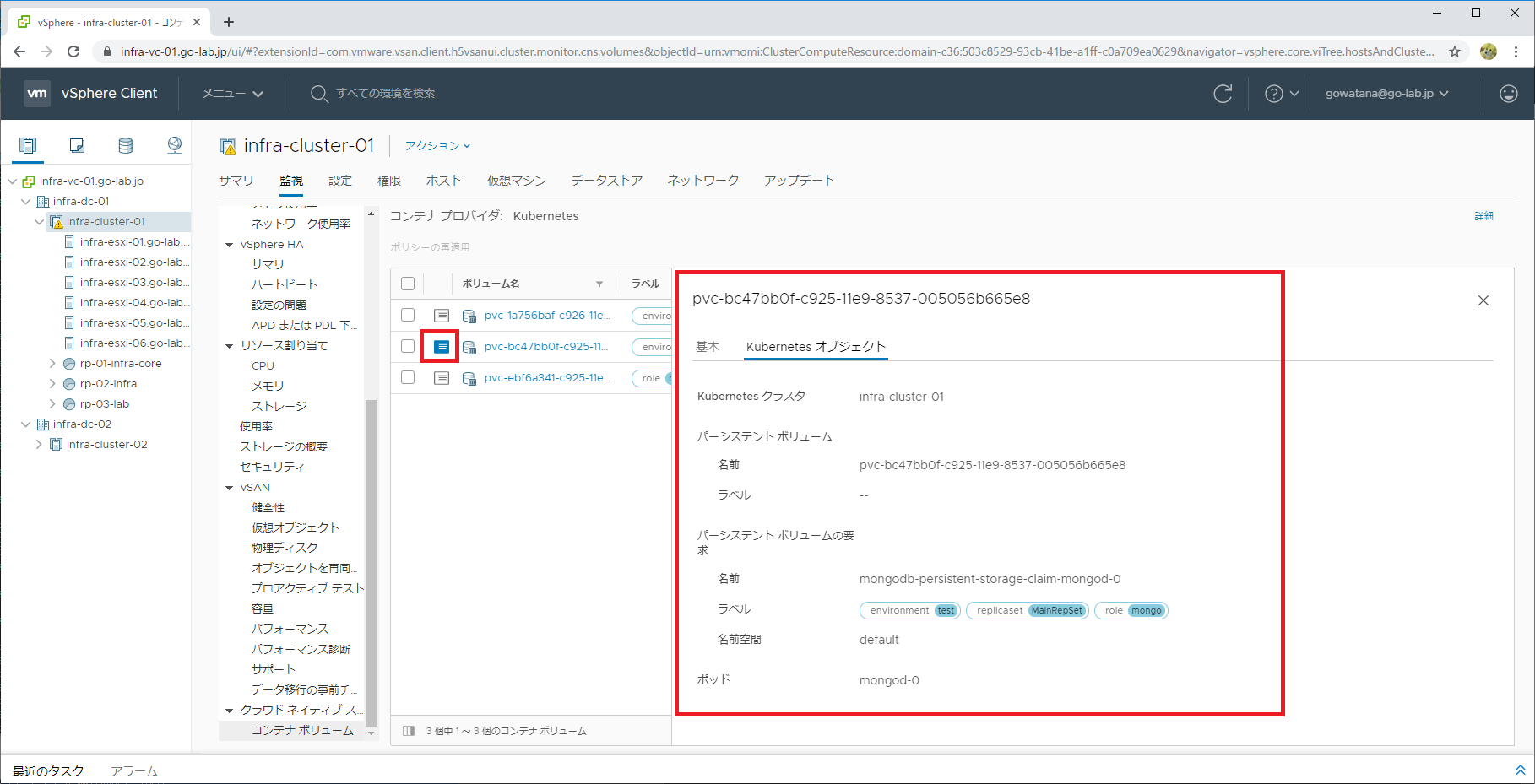Select the rp-03-lab resource pool
This screenshot has height=784, width=1535.
tap(105, 404)
